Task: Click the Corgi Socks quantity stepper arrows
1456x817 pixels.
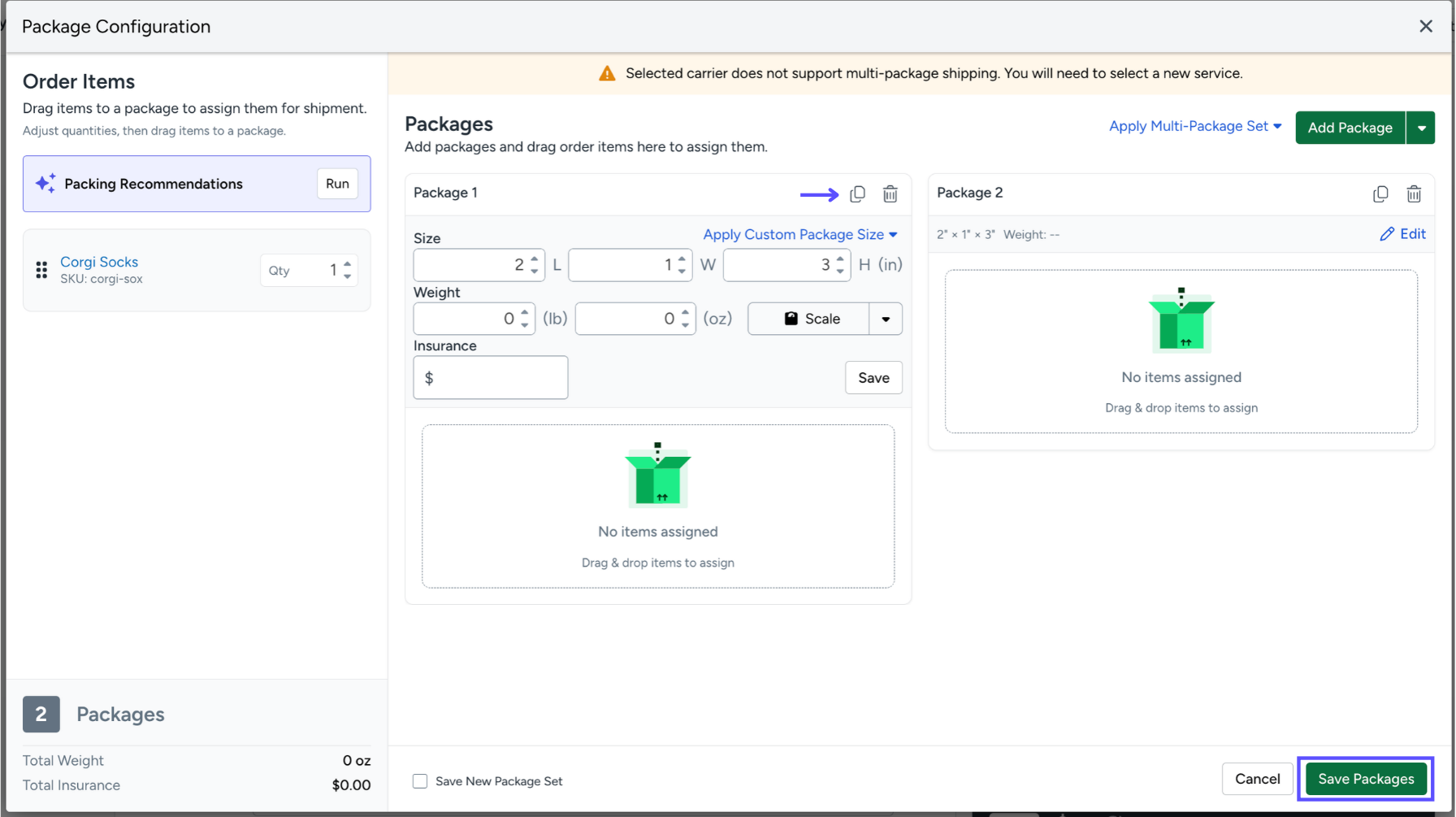Action: (x=348, y=270)
